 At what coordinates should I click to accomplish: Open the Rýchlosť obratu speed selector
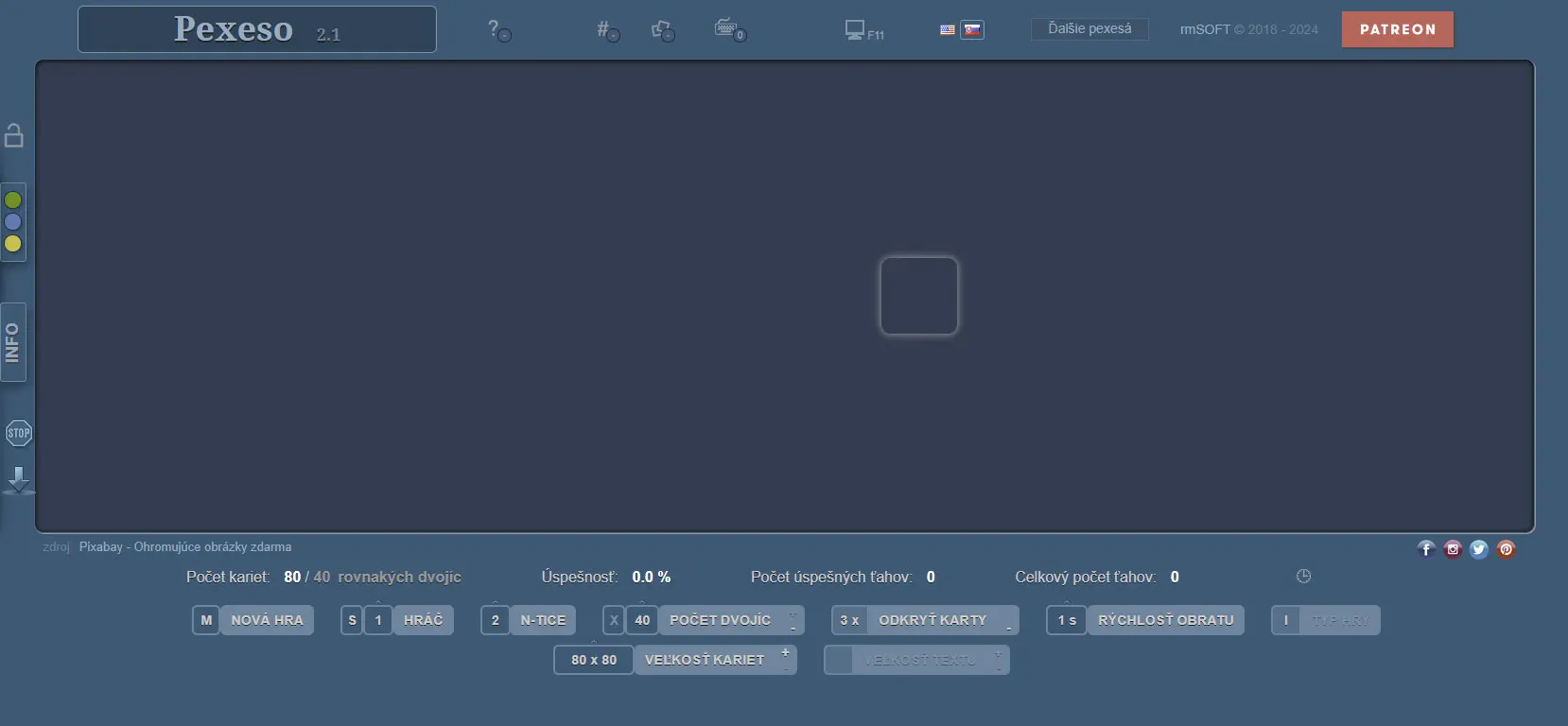1165,620
